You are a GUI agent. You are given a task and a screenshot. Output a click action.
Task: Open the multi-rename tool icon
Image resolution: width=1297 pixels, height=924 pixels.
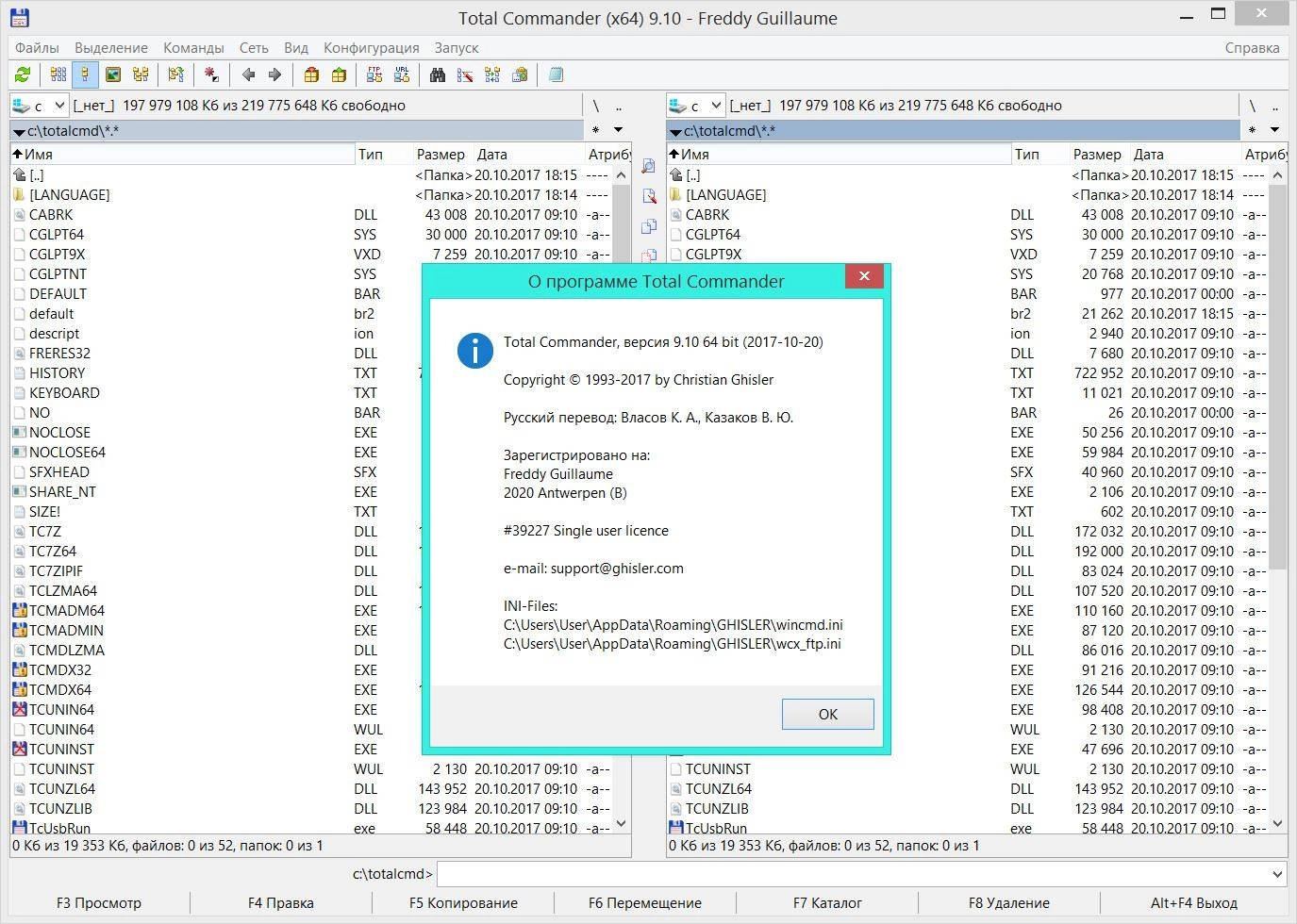click(464, 74)
